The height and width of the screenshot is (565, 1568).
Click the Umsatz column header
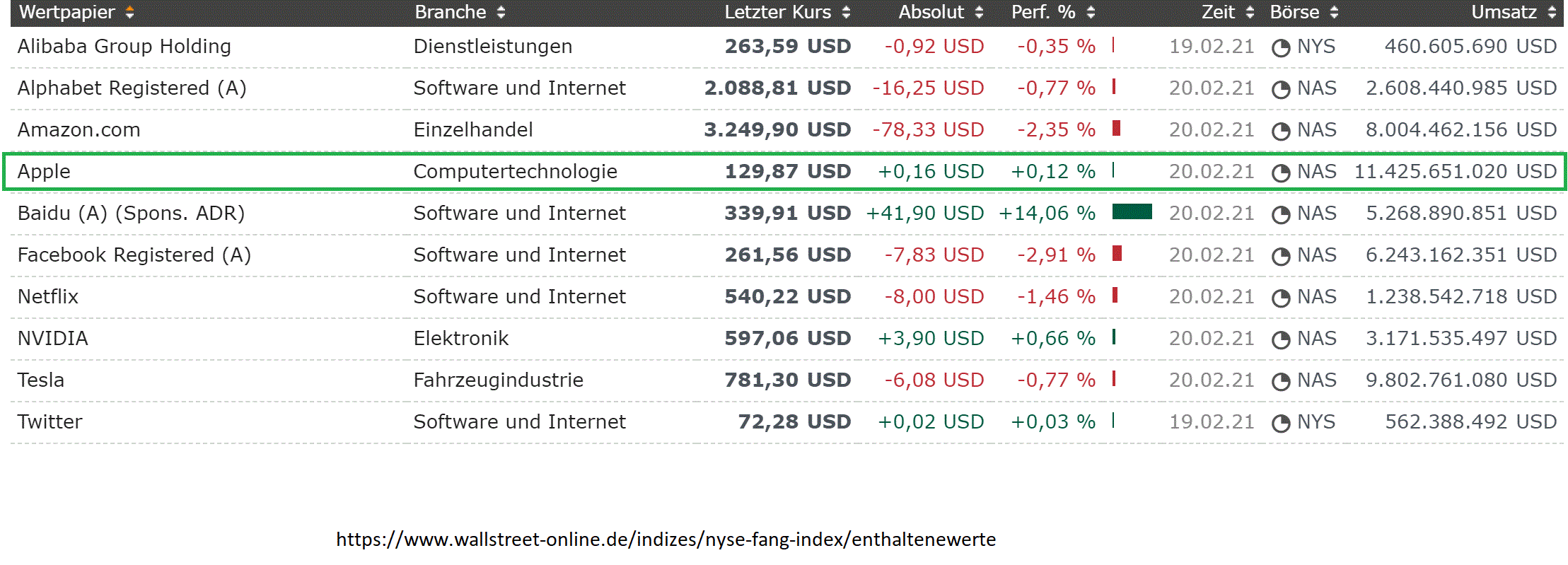[1503, 13]
